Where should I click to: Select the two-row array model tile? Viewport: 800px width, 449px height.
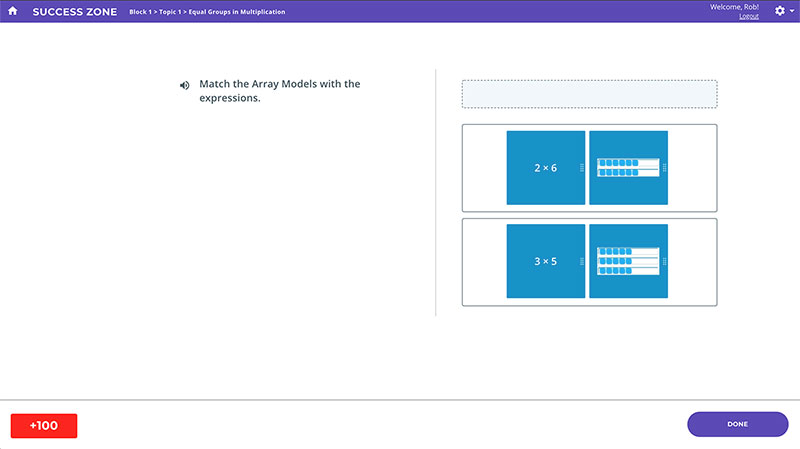click(629, 168)
